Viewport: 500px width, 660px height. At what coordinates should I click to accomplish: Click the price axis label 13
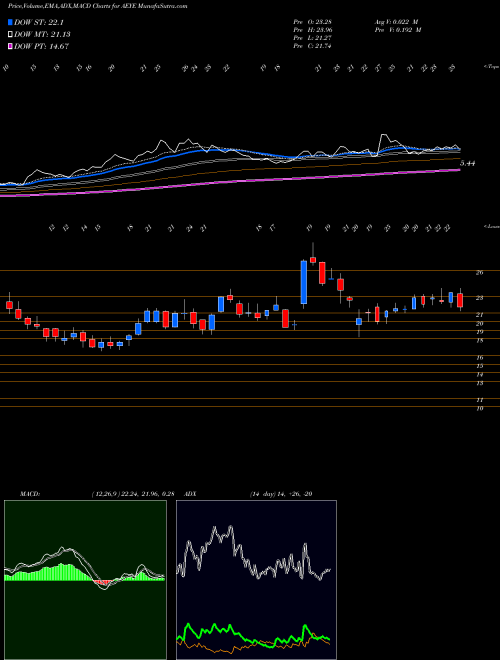click(x=479, y=383)
